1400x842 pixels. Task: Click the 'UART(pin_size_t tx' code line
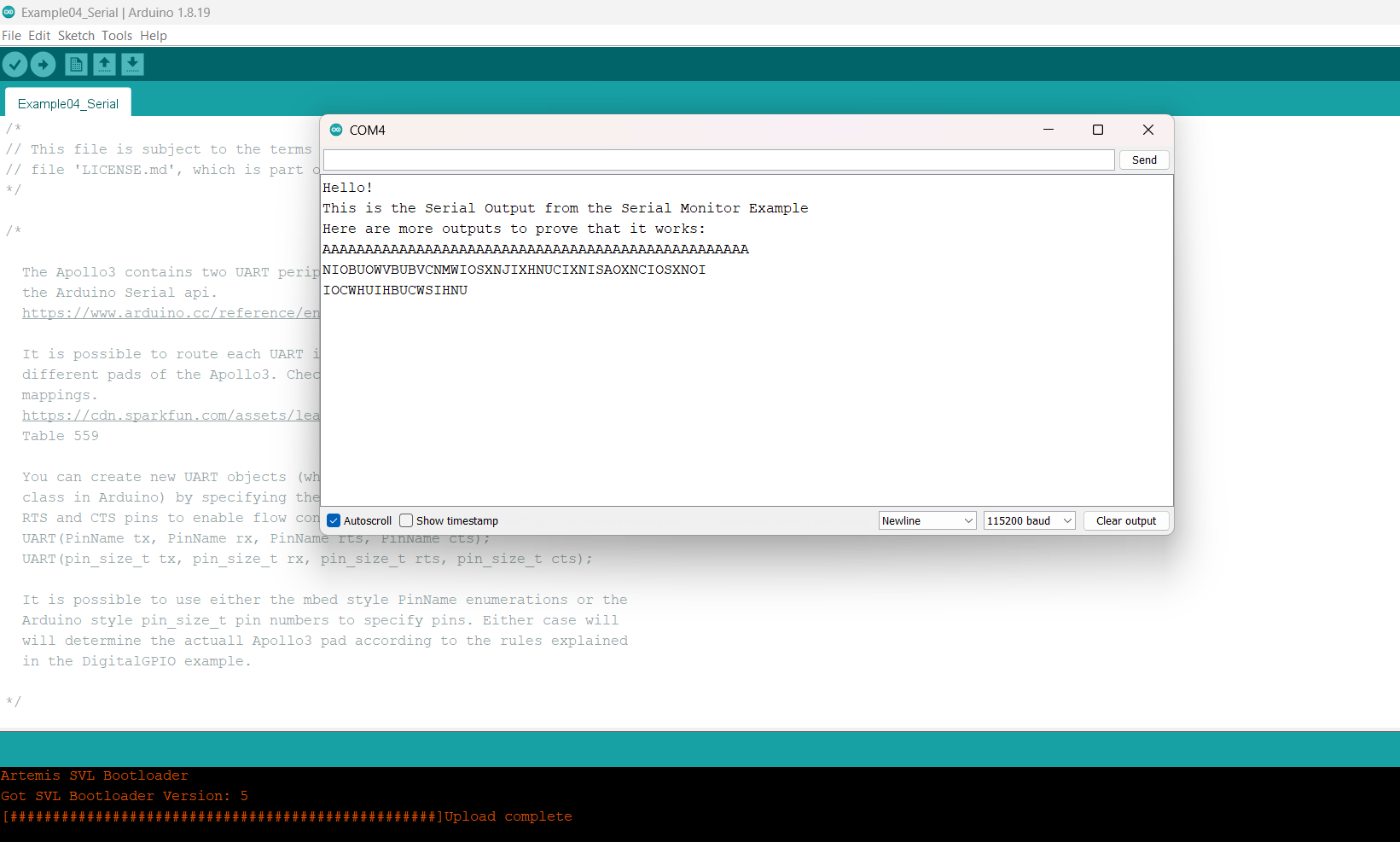pyautogui.click(x=307, y=559)
